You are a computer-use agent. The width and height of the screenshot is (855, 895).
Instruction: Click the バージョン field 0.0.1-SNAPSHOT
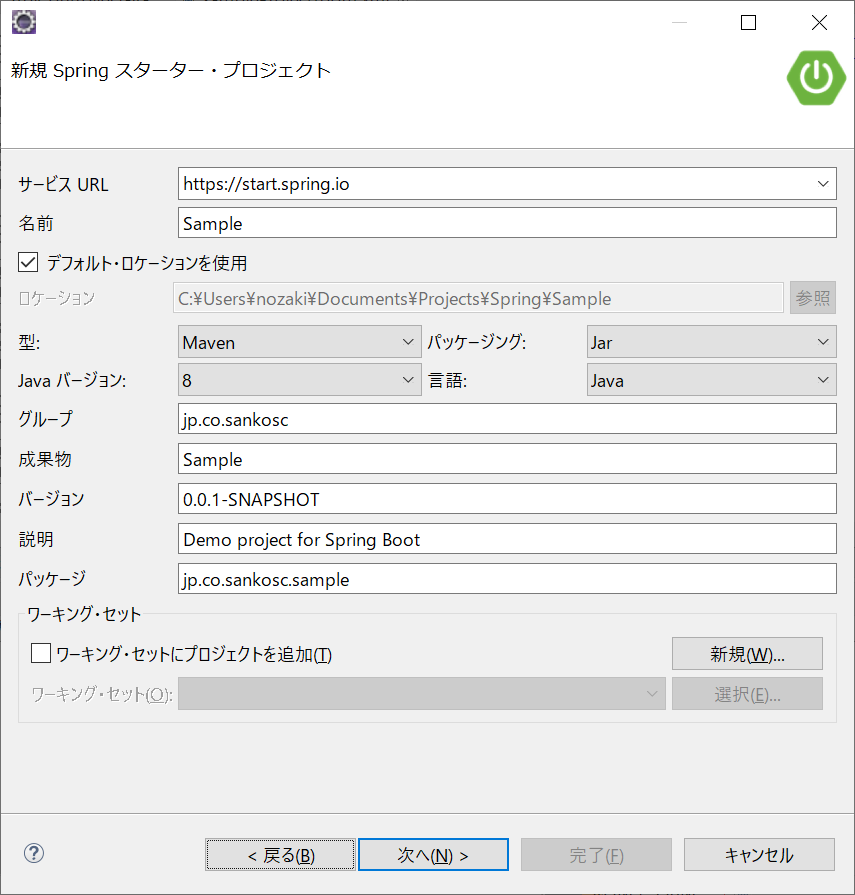click(x=507, y=499)
